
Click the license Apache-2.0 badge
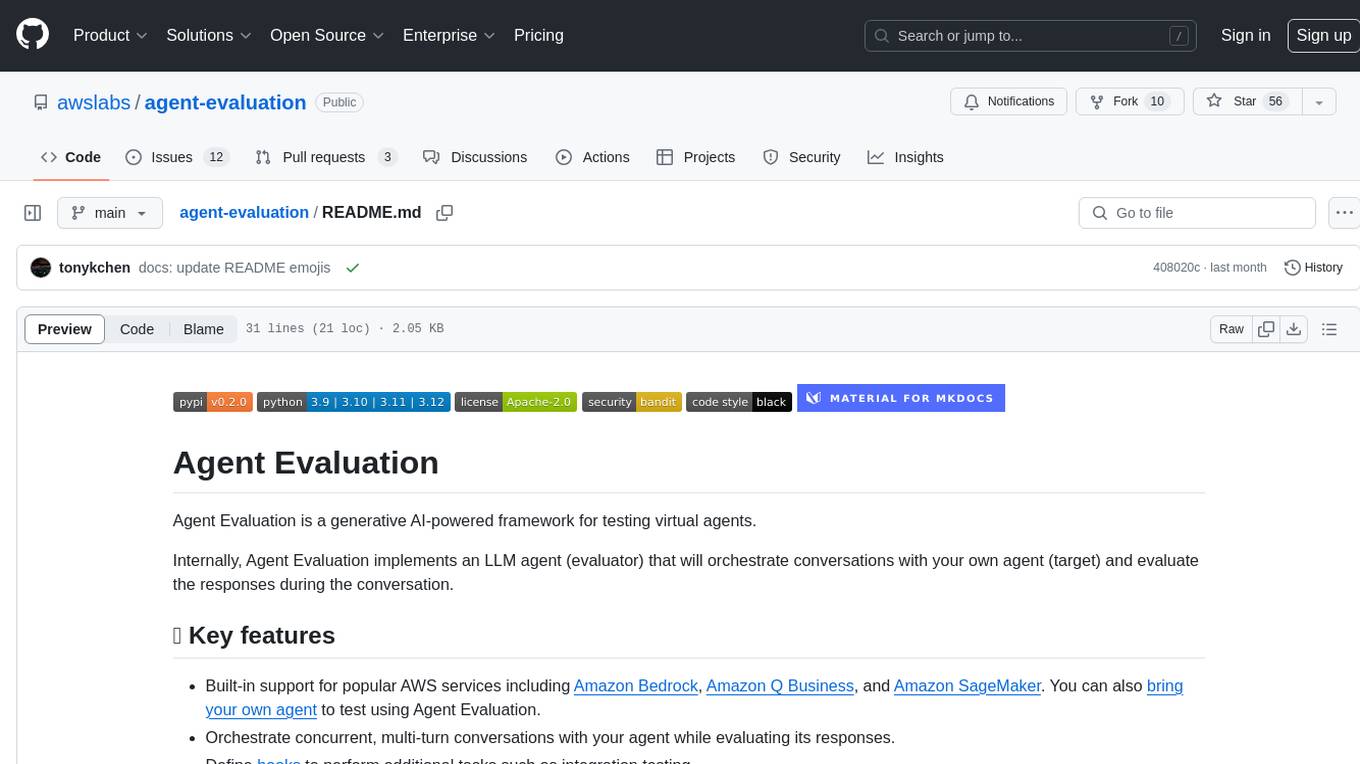[515, 402]
